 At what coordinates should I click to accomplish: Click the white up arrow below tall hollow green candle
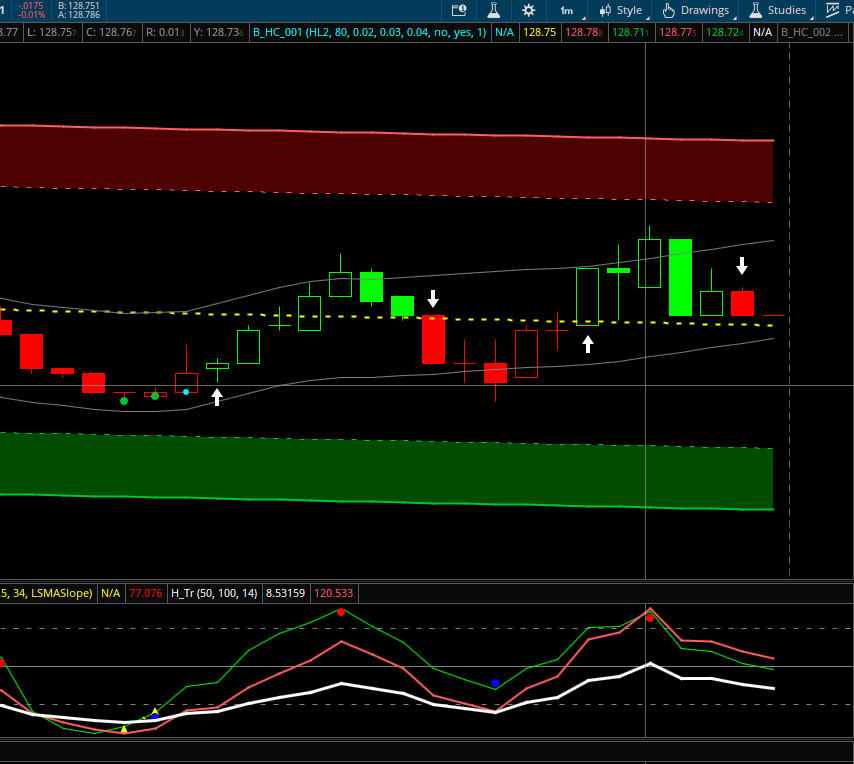(588, 344)
